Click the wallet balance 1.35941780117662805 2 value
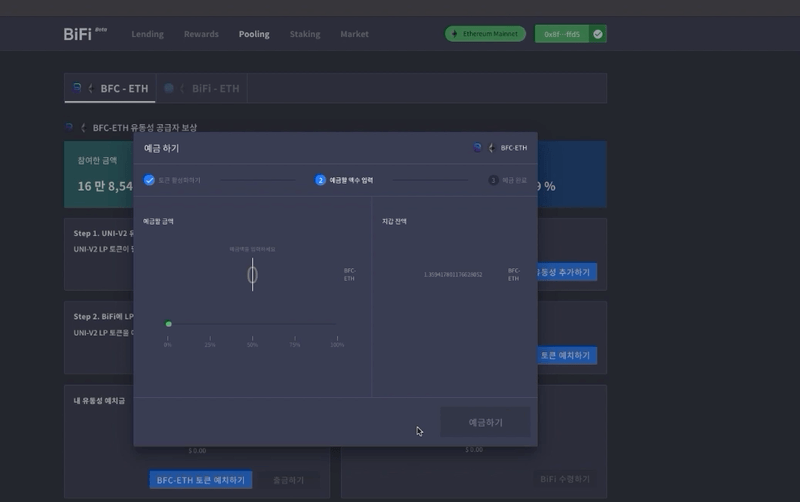Screen dimensions: 800x502 coord(453,274)
